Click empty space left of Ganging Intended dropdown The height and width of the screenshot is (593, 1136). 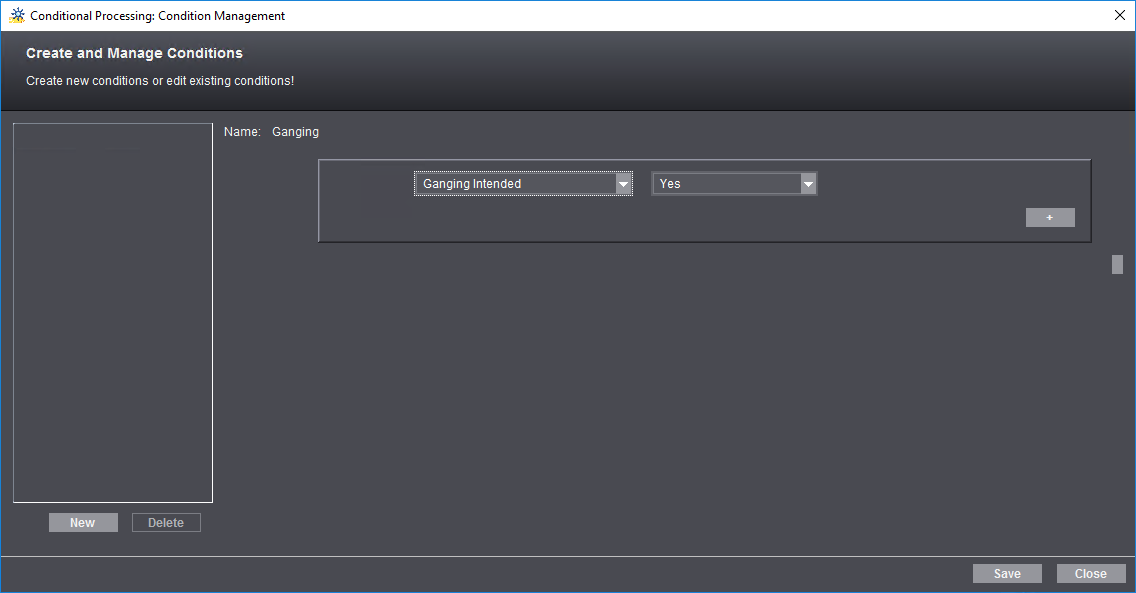[366, 185]
